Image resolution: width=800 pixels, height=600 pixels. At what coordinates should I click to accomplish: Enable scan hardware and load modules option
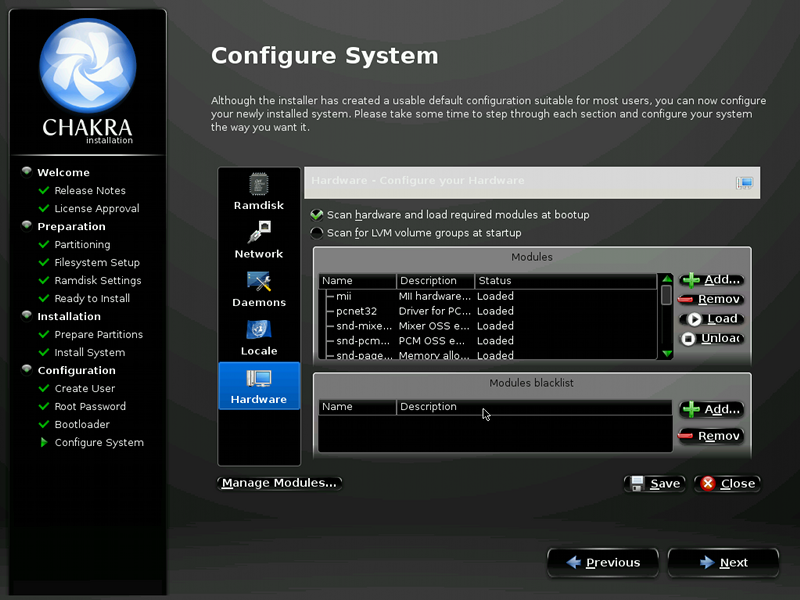pos(317,215)
